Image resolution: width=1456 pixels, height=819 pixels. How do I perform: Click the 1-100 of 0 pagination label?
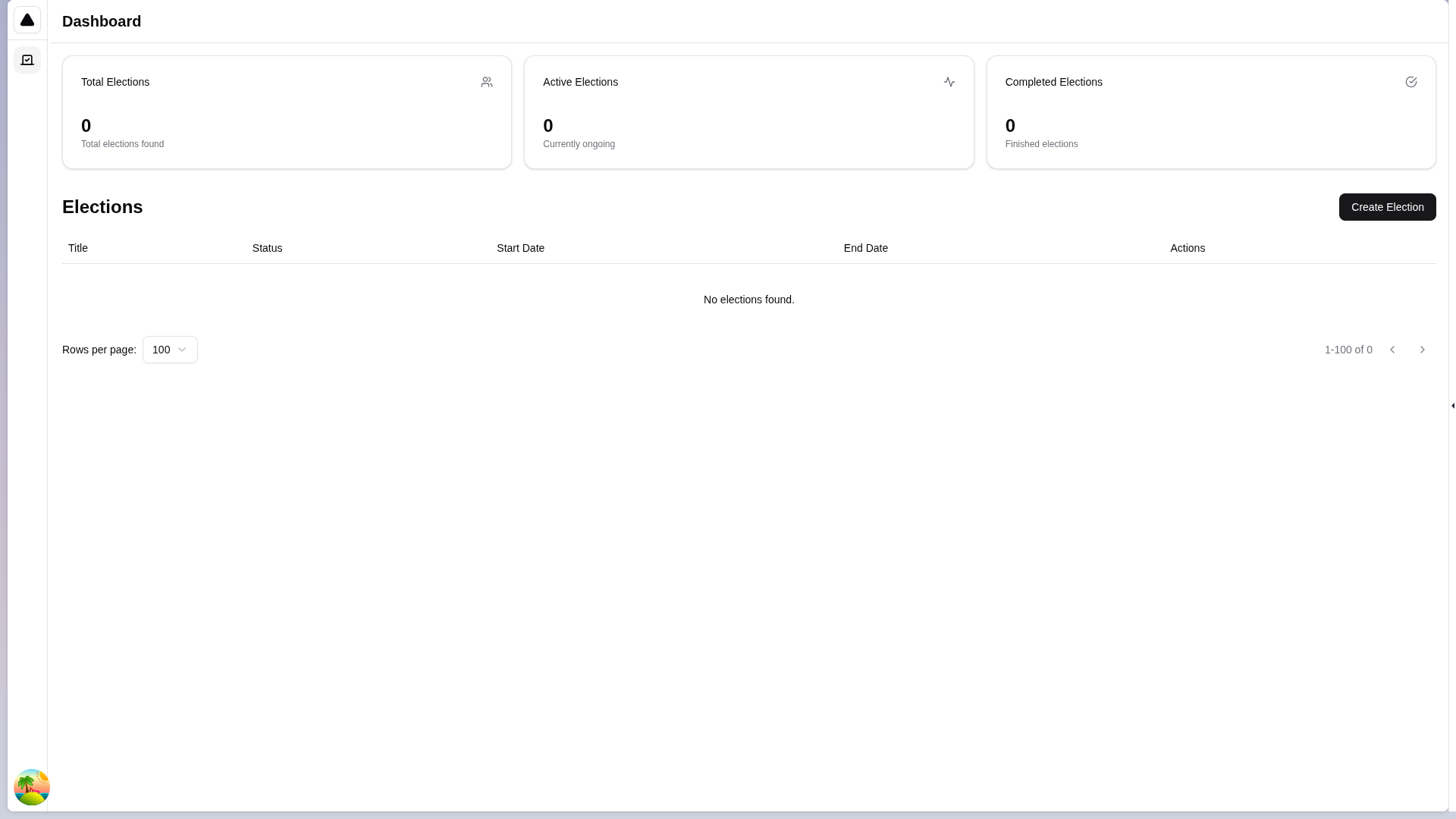(x=1348, y=350)
